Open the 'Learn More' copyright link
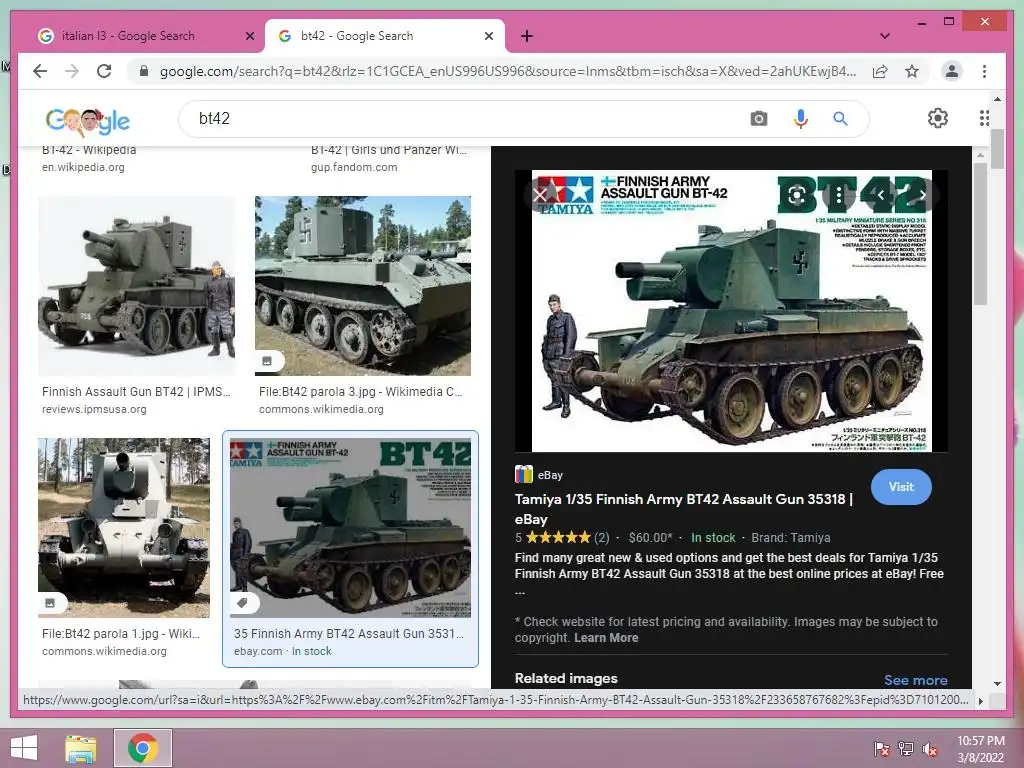1024x768 pixels. (607, 637)
